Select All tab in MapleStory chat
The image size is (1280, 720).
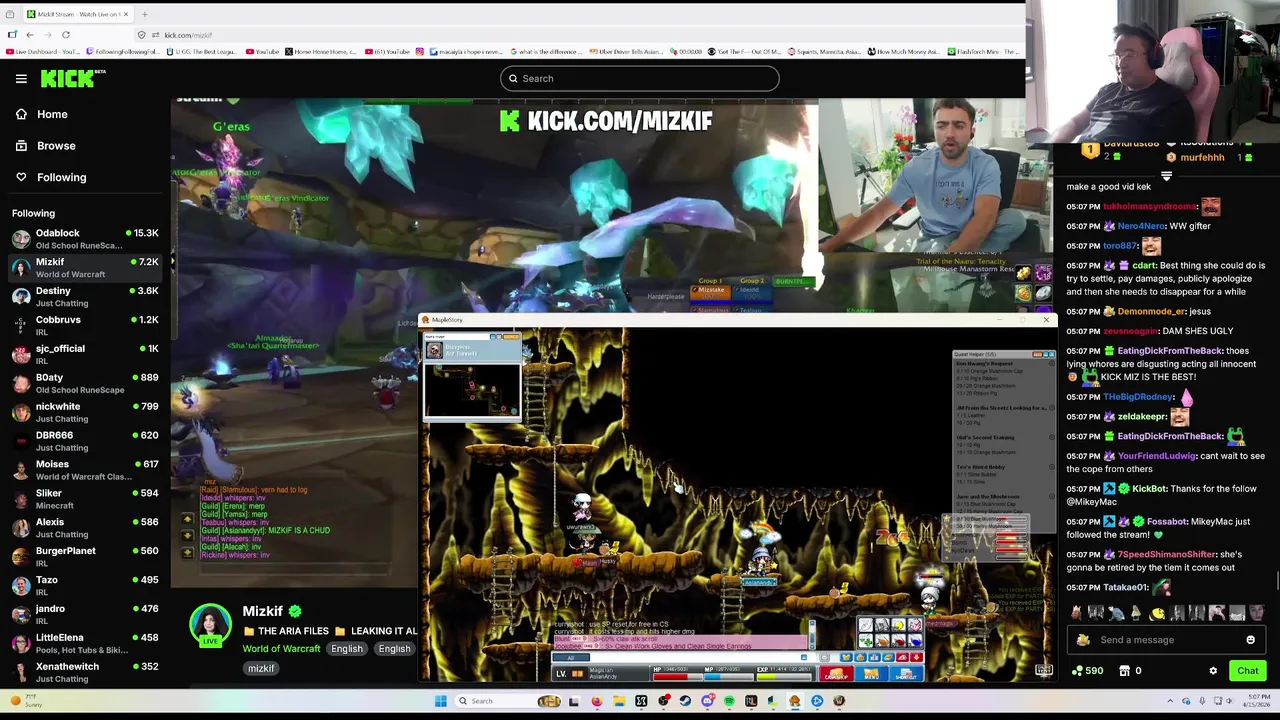571,657
